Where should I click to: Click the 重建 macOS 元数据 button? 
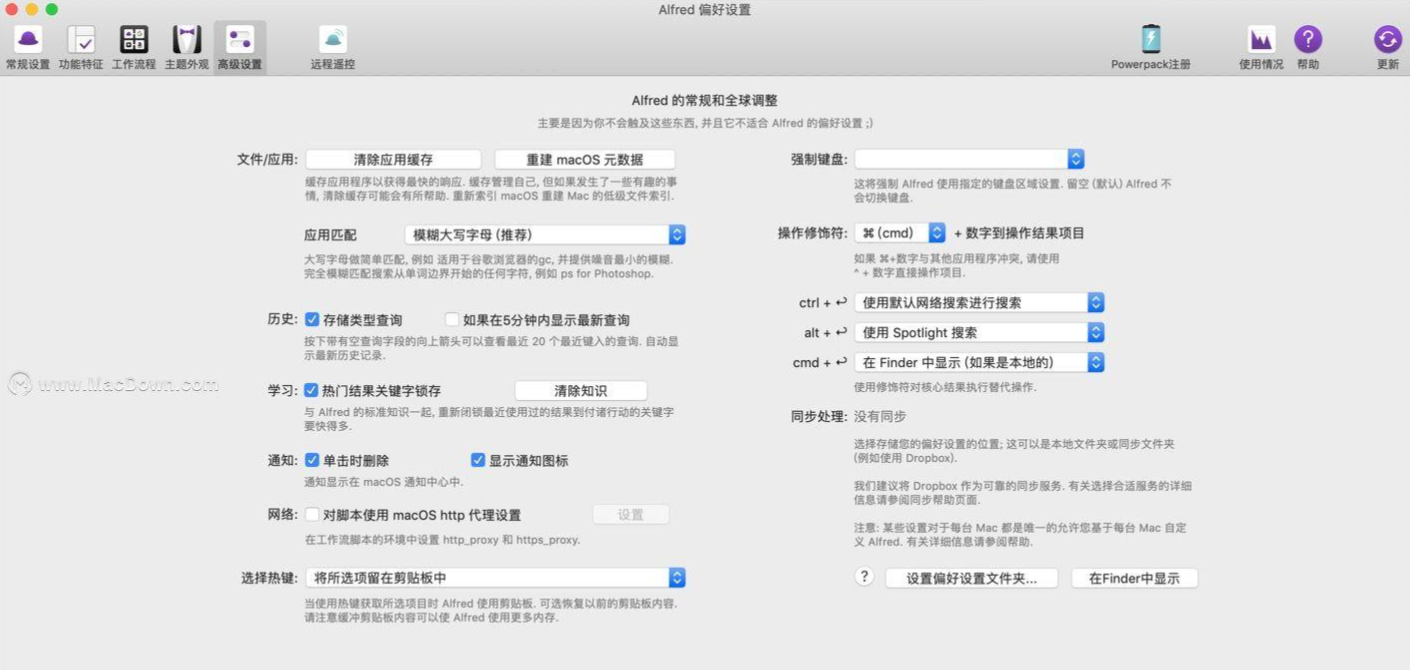point(585,160)
